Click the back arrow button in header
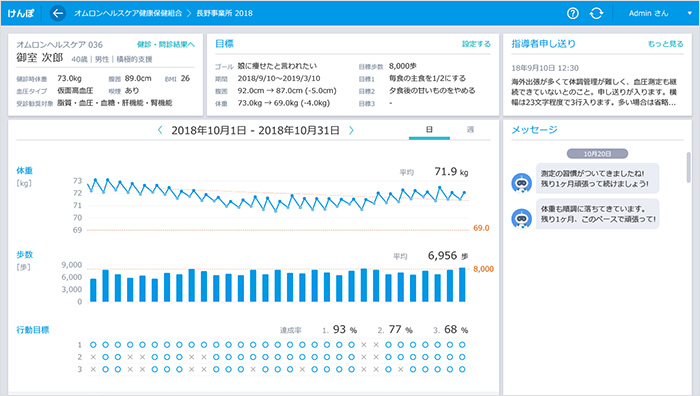This screenshot has height=396, width=700. pyautogui.click(x=58, y=13)
